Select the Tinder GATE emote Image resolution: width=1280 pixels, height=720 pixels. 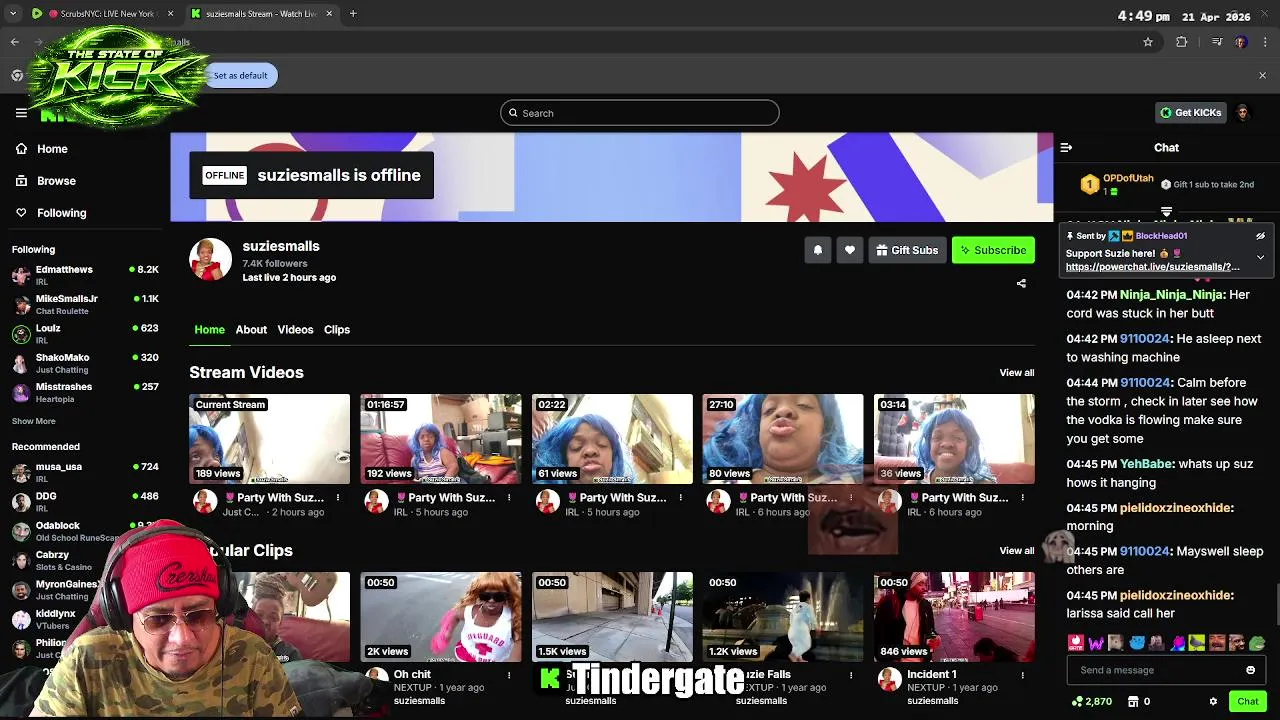click(x=1076, y=643)
